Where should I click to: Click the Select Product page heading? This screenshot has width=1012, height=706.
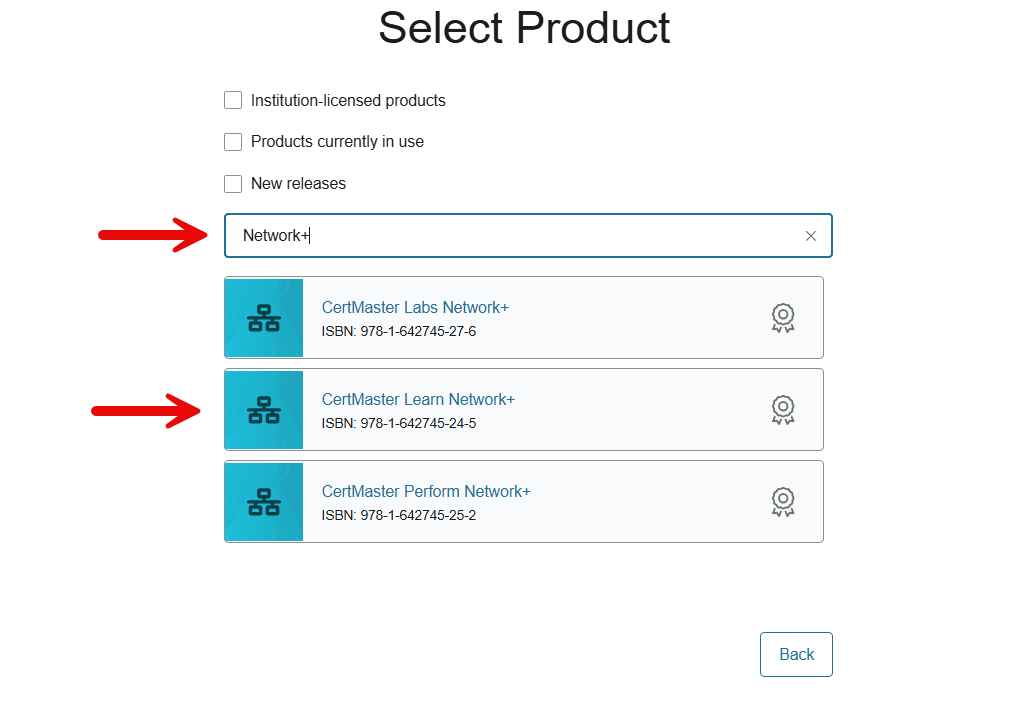coord(524,28)
